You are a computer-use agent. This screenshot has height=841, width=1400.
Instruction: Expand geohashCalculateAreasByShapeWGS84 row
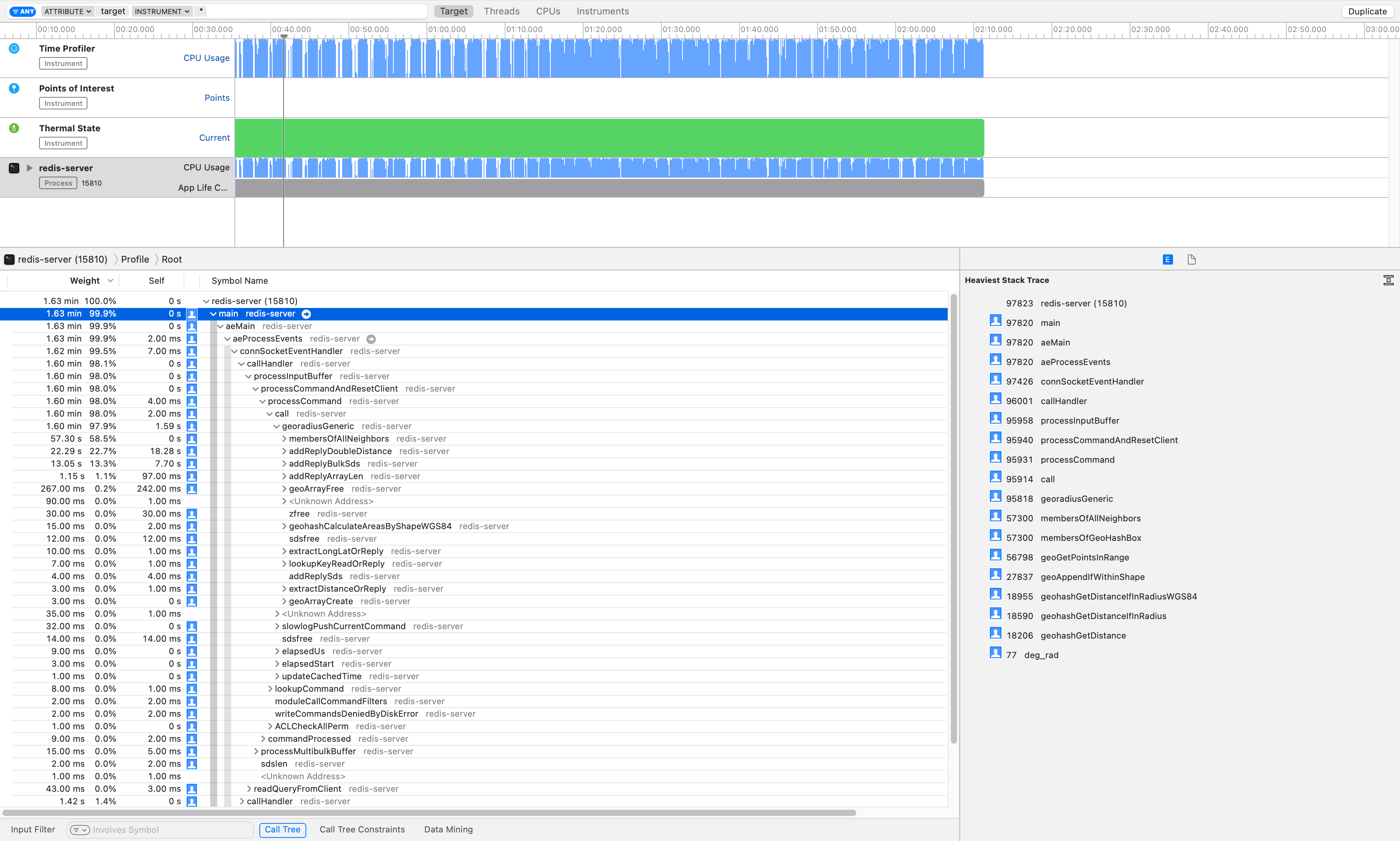[x=284, y=526]
